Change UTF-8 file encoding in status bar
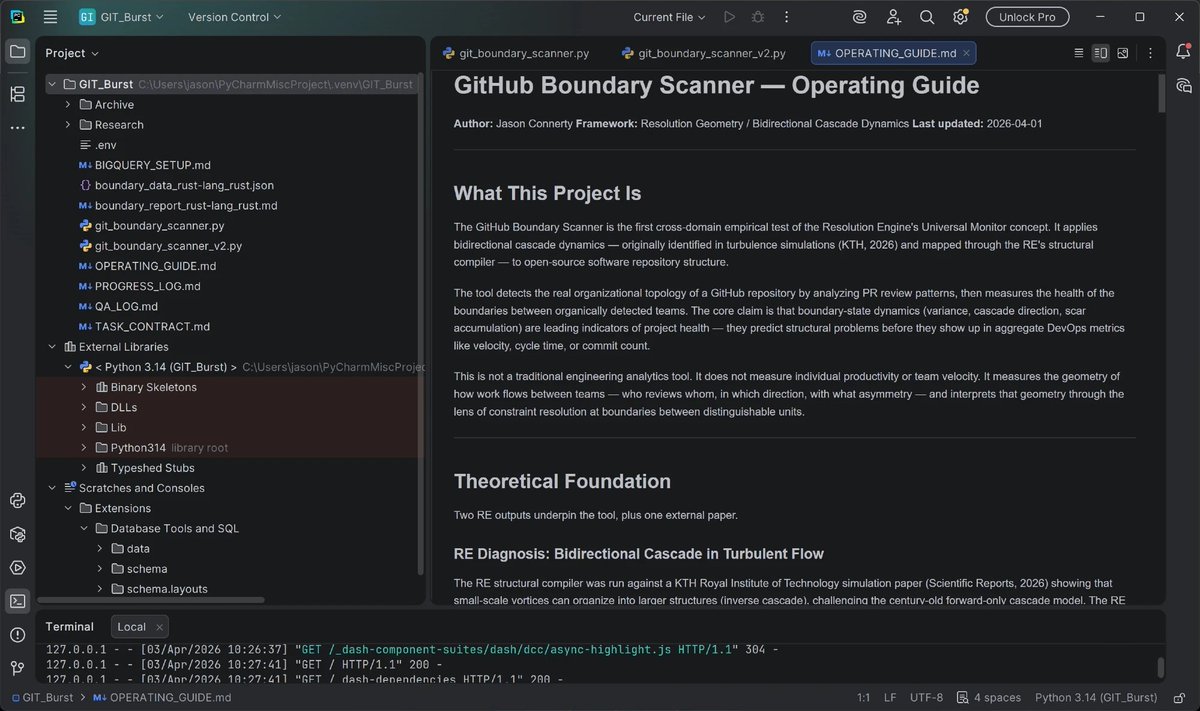Viewport: 1200px width, 711px height. (x=926, y=697)
